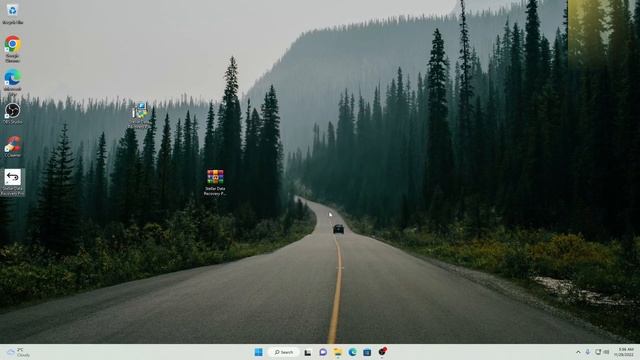The image size is (640, 360).
Task: Open volume control in system tray
Action: [x=606, y=352]
